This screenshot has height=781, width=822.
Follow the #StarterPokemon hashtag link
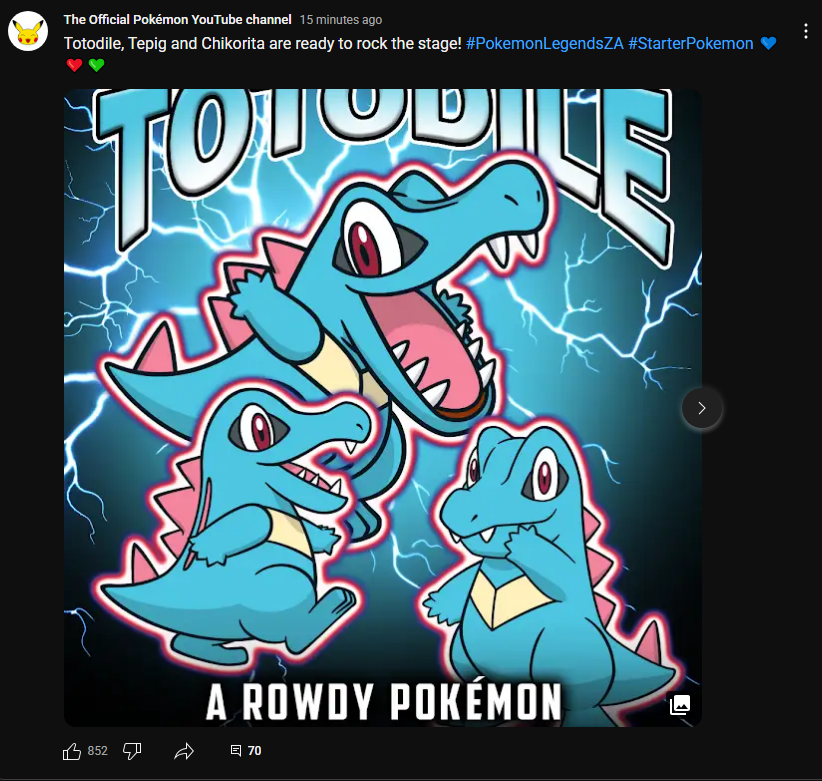click(691, 44)
